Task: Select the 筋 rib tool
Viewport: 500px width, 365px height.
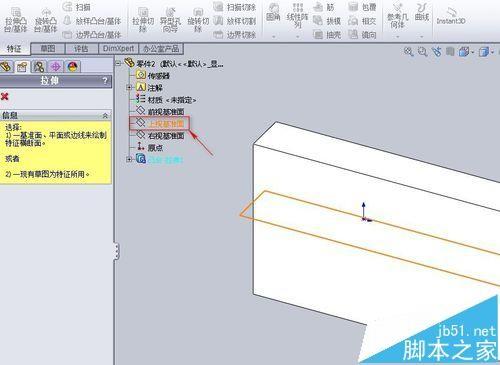Action: click(x=324, y=7)
